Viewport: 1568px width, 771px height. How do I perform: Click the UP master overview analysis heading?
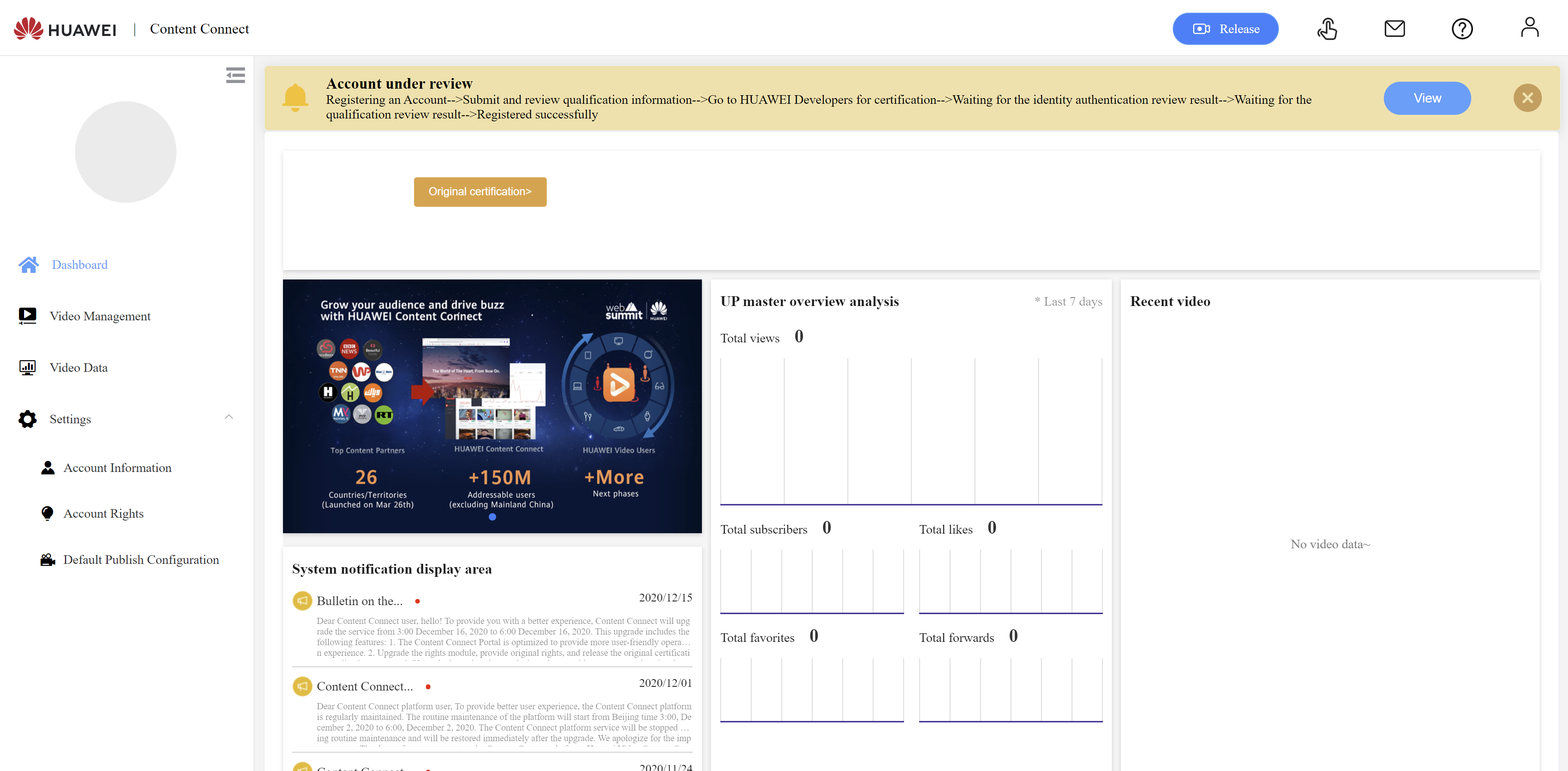(810, 302)
